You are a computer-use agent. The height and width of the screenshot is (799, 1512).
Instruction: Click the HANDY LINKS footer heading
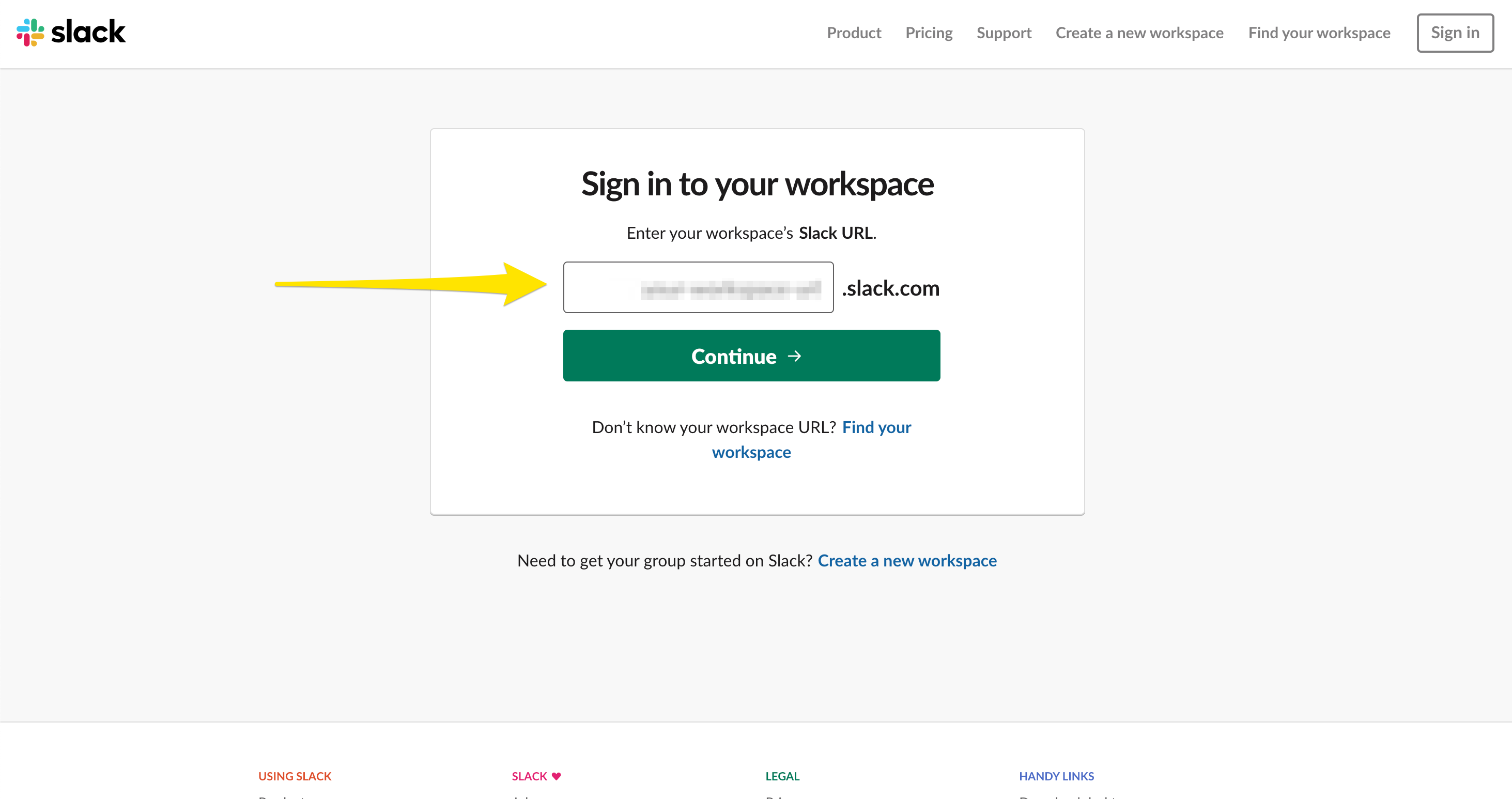click(1056, 776)
